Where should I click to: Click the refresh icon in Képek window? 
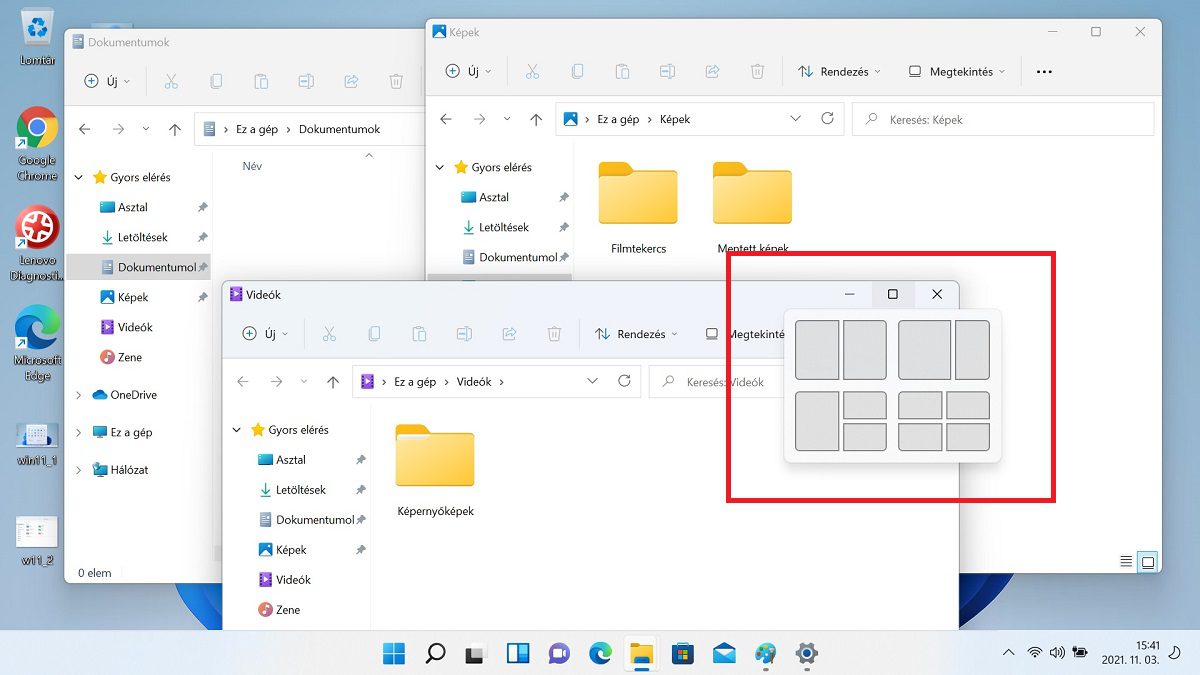click(x=827, y=118)
